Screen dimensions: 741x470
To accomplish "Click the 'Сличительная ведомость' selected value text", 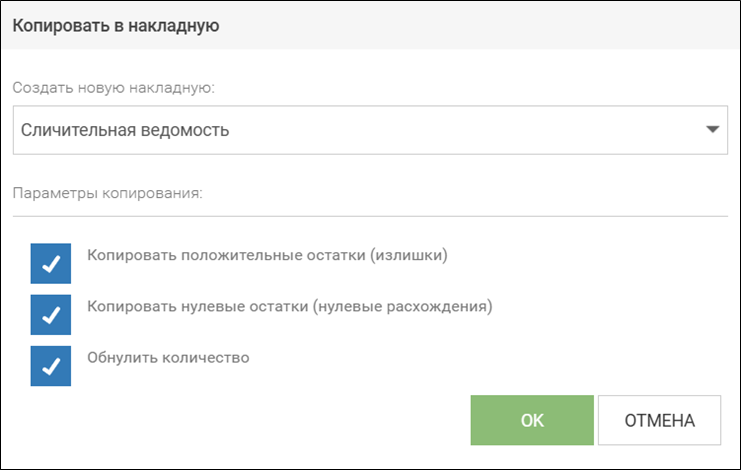I will [125, 130].
